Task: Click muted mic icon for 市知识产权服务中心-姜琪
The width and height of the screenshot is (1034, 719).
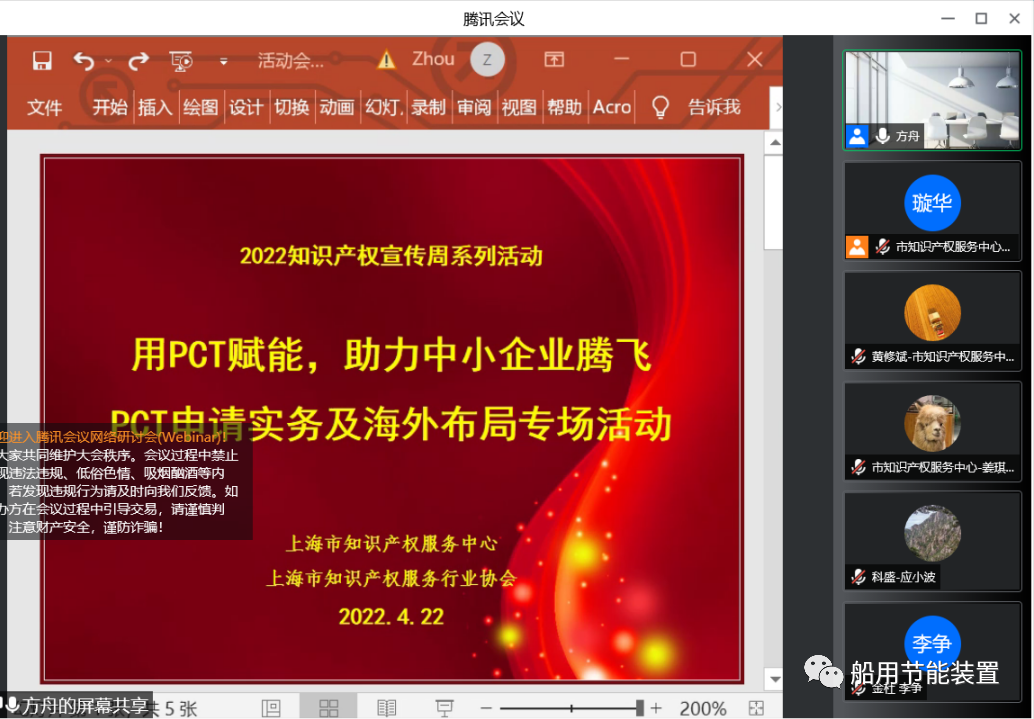Action: (858, 467)
